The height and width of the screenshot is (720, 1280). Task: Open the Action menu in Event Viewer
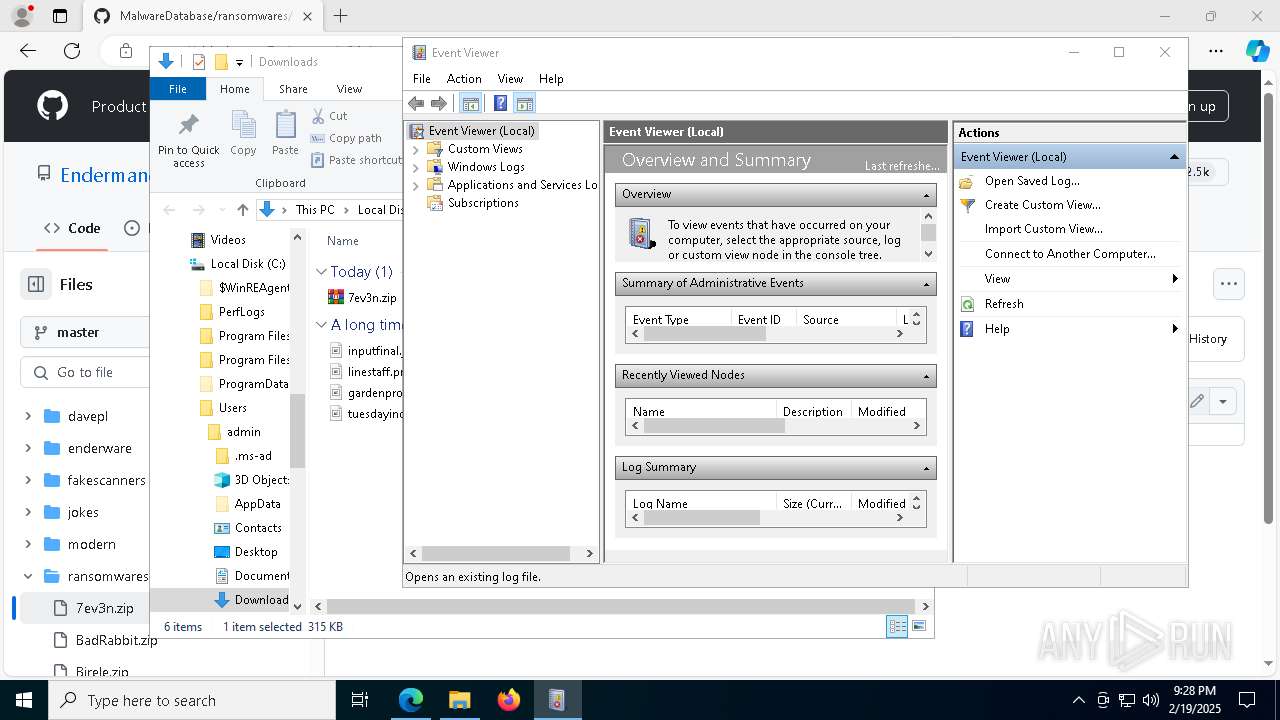(464, 78)
